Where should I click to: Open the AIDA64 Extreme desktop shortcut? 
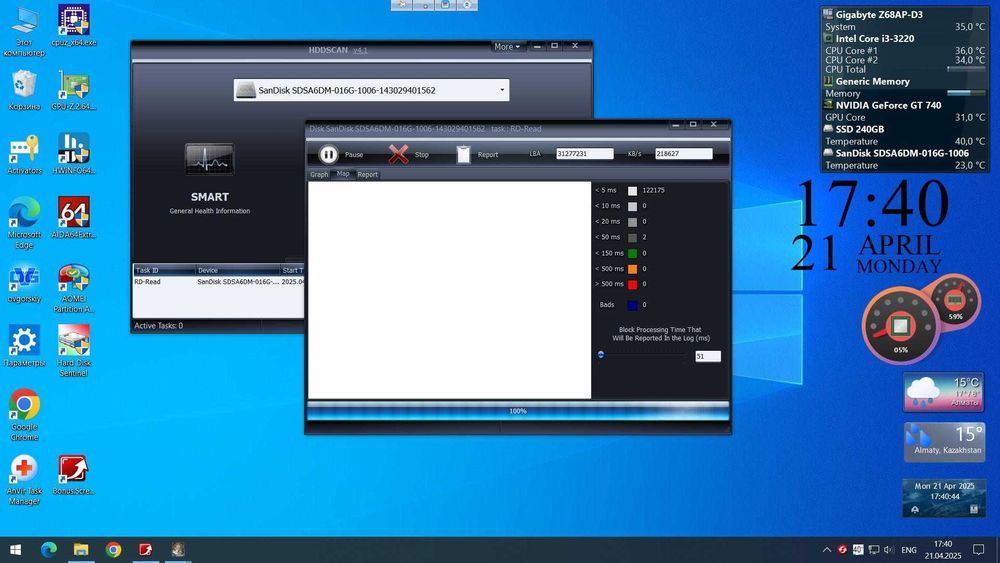pyautogui.click(x=74, y=219)
